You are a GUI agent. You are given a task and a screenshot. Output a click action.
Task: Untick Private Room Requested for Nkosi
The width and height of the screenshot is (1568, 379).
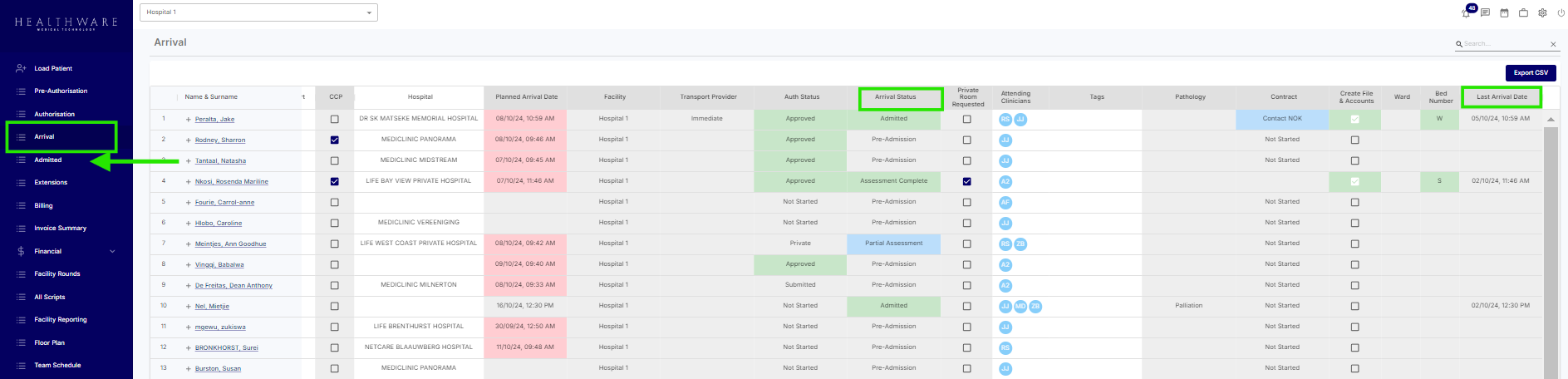pyautogui.click(x=966, y=181)
